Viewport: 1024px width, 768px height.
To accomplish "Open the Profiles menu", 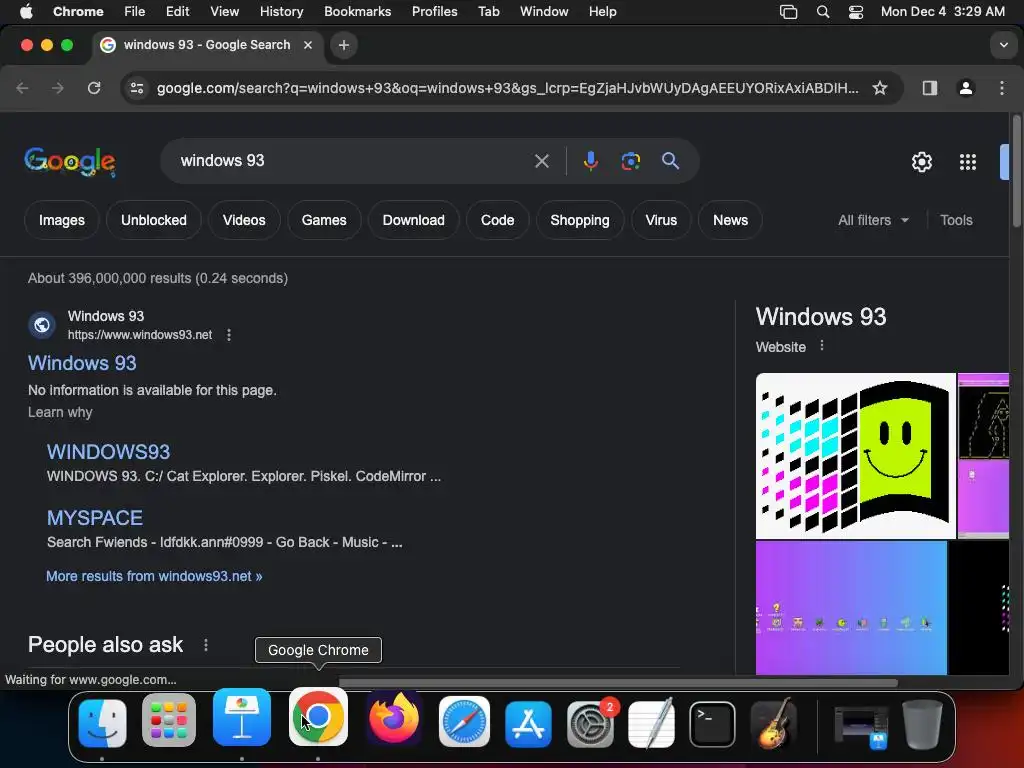I will [x=434, y=12].
